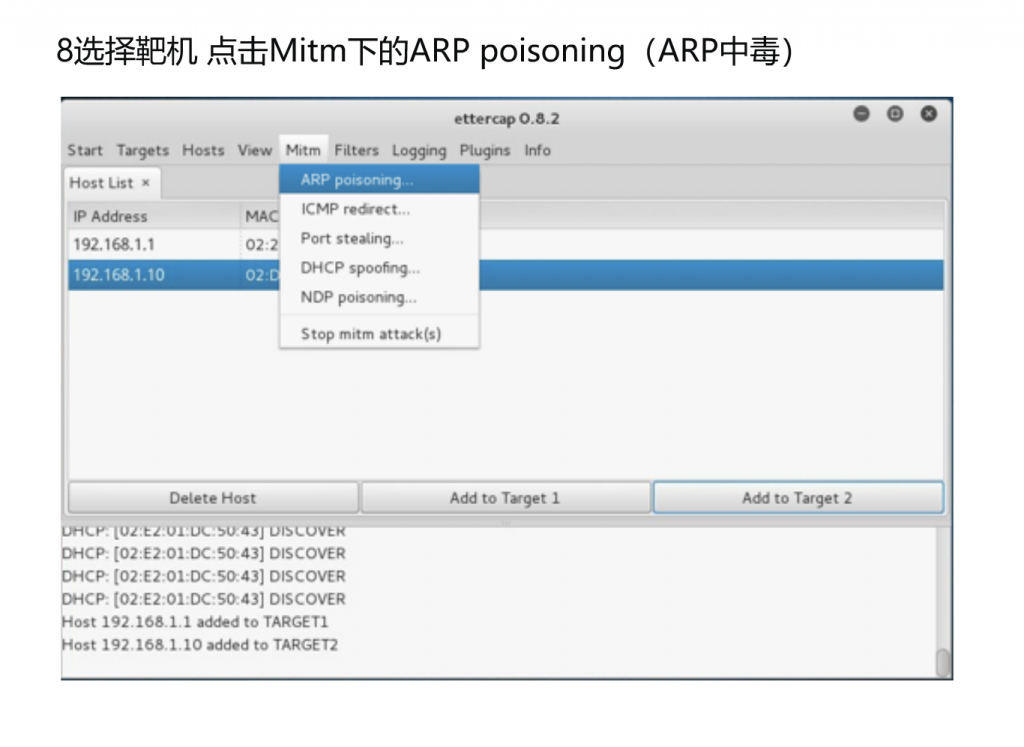Open the Logging menu
The width and height of the screenshot is (1024, 747).
click(x=419, y=151)
